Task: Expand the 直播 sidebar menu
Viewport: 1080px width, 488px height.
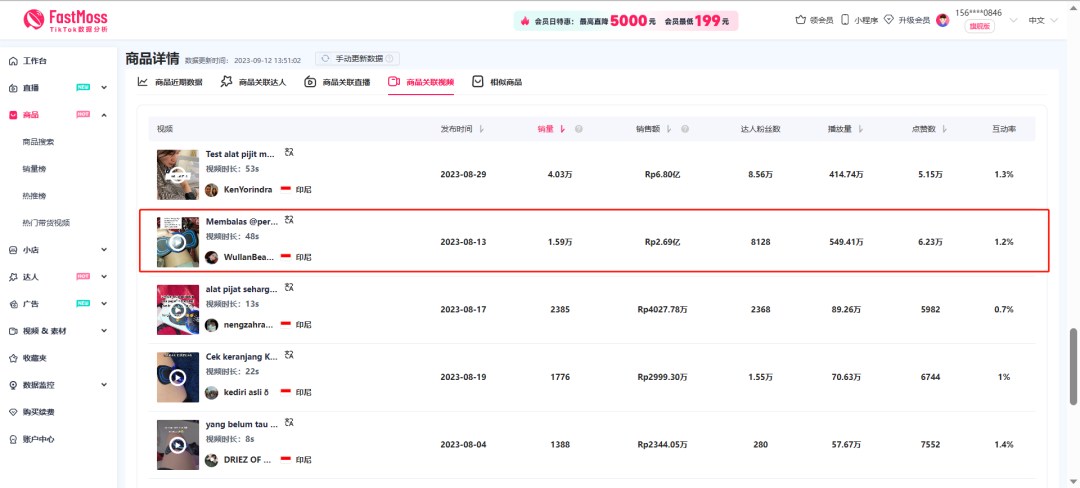Action: click(x=104, y=88)
